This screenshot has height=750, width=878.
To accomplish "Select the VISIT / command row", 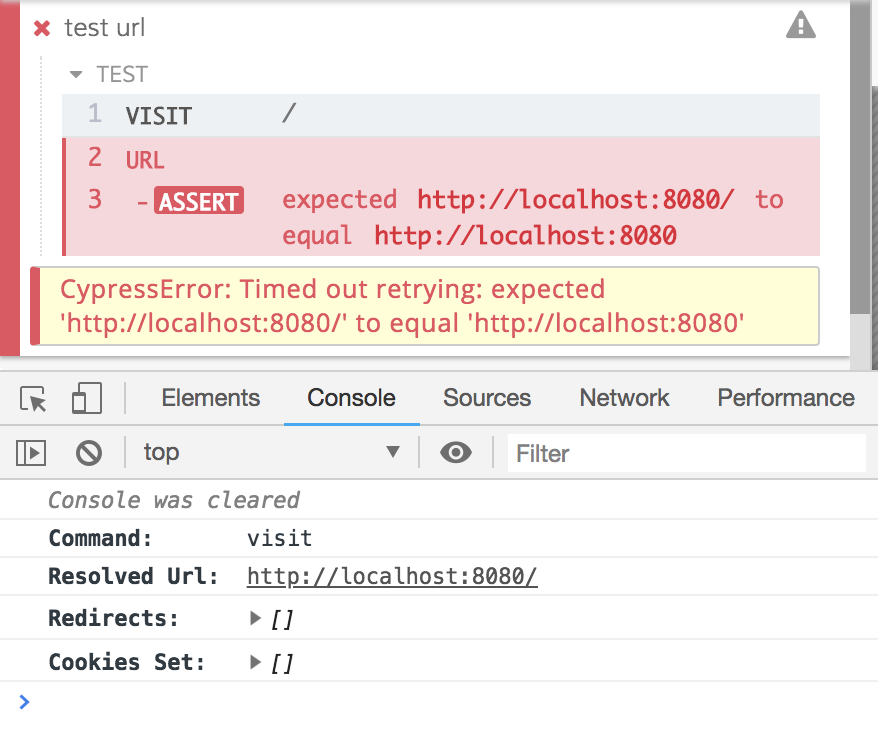I will coord(441,115).
